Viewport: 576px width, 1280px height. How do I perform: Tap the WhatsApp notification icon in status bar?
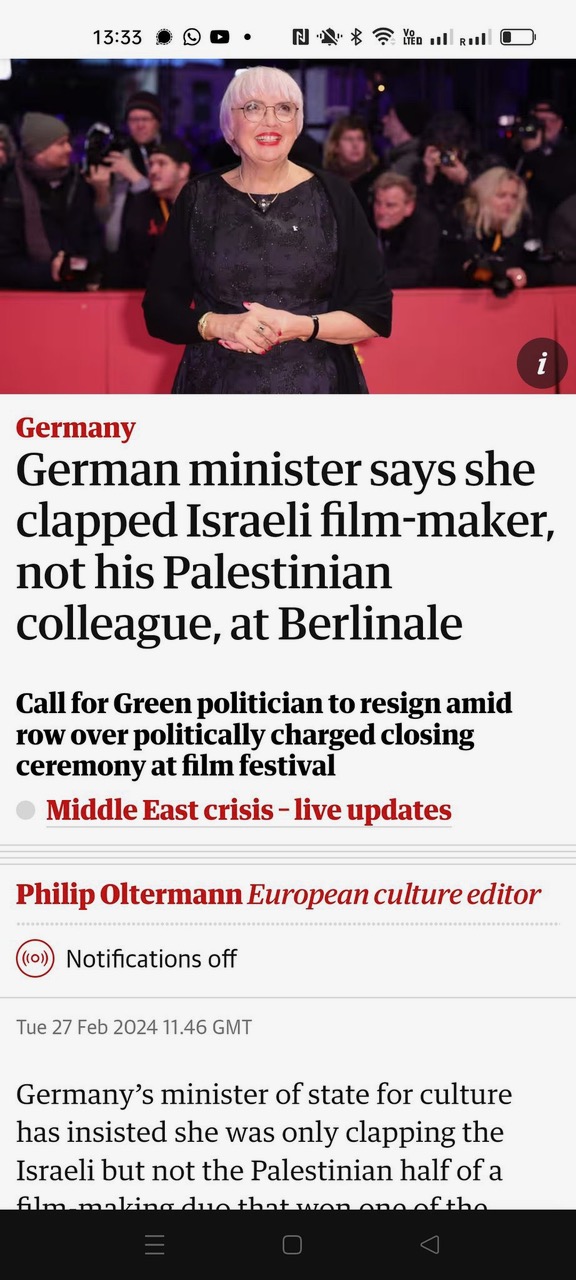(x=191, y=37)
